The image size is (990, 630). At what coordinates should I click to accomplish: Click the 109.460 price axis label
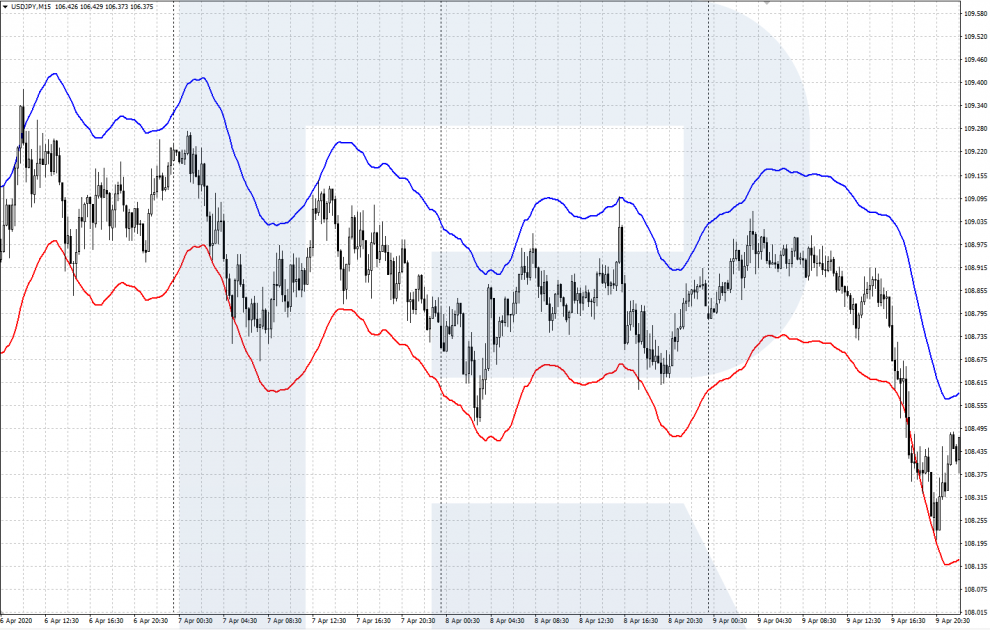[974, 60]
